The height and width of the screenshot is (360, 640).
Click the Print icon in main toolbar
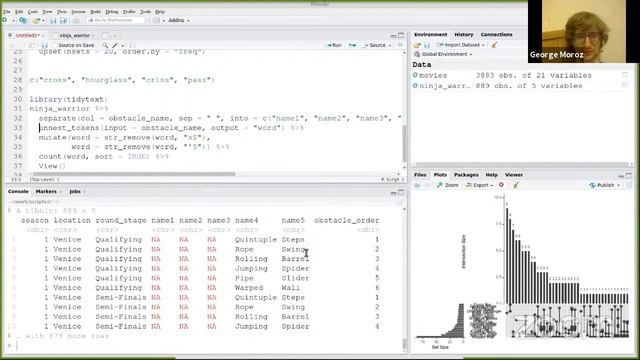pyautogui.click(x=76, y=20)
